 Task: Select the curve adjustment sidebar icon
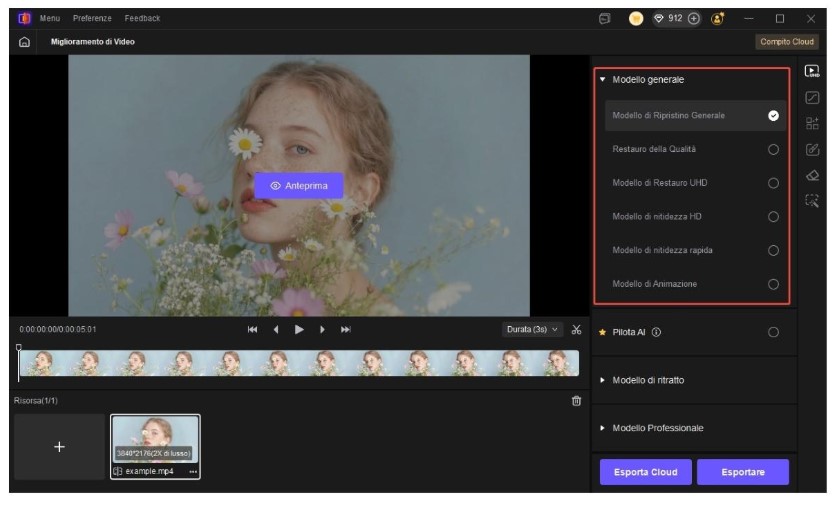[x=812, y=97]
